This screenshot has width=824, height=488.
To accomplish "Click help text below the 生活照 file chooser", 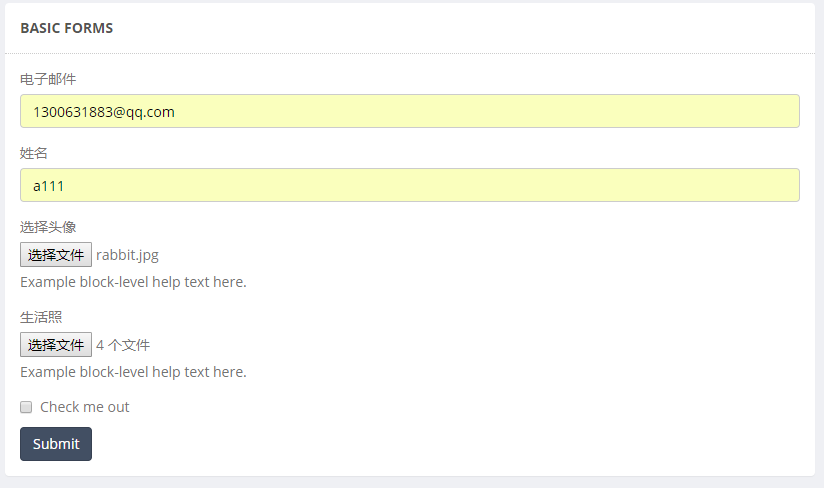I will point(133,372).
